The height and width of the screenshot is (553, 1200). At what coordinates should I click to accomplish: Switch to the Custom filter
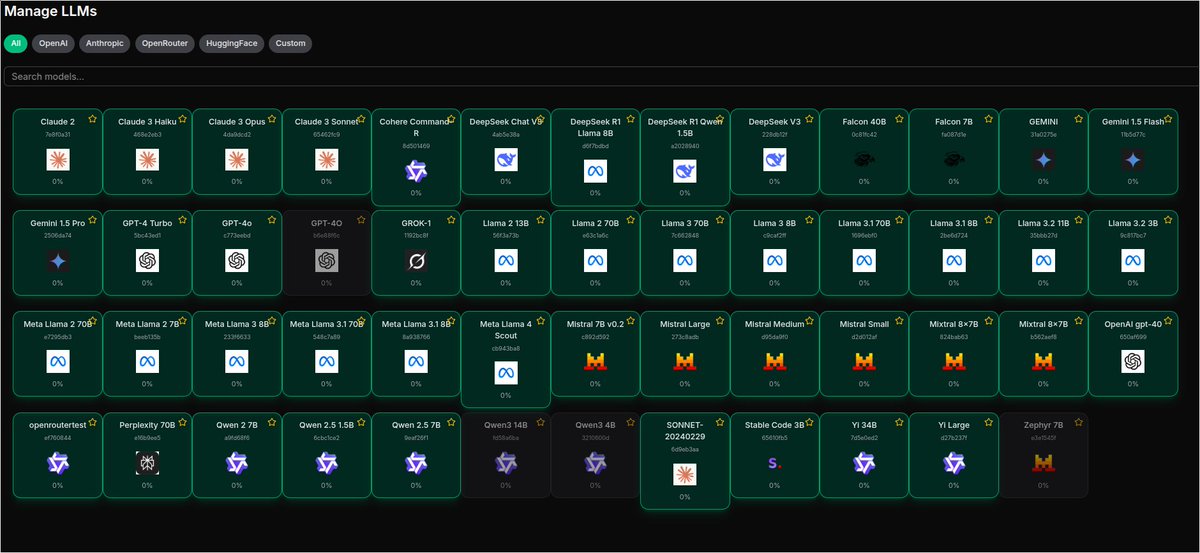[291, 43]
